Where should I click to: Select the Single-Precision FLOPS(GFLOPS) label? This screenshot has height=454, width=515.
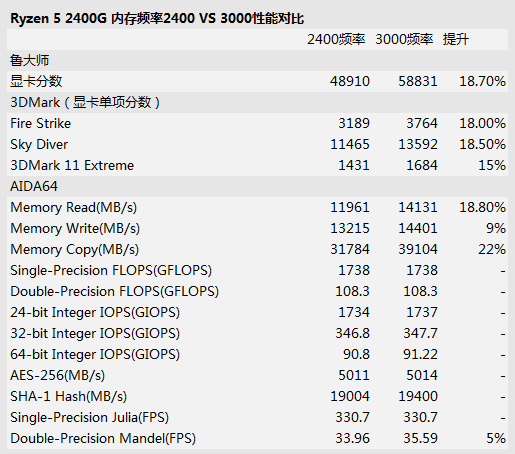111,270
